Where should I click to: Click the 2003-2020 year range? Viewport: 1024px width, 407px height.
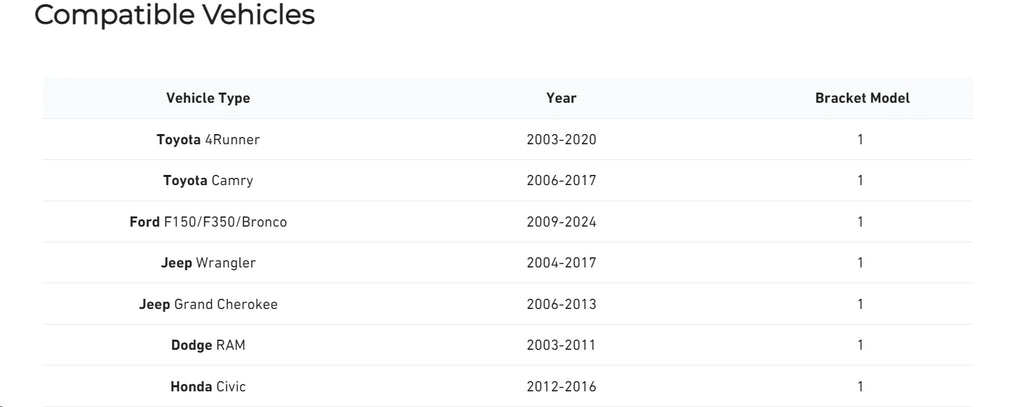click(x=562, y=139)
